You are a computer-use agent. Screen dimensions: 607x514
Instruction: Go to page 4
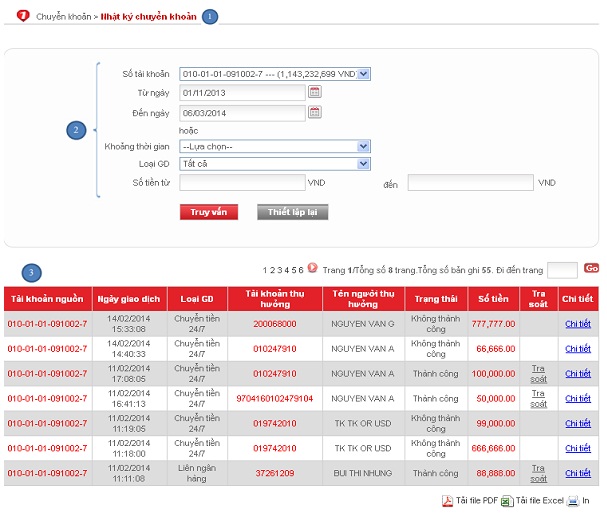coord(287,270)
